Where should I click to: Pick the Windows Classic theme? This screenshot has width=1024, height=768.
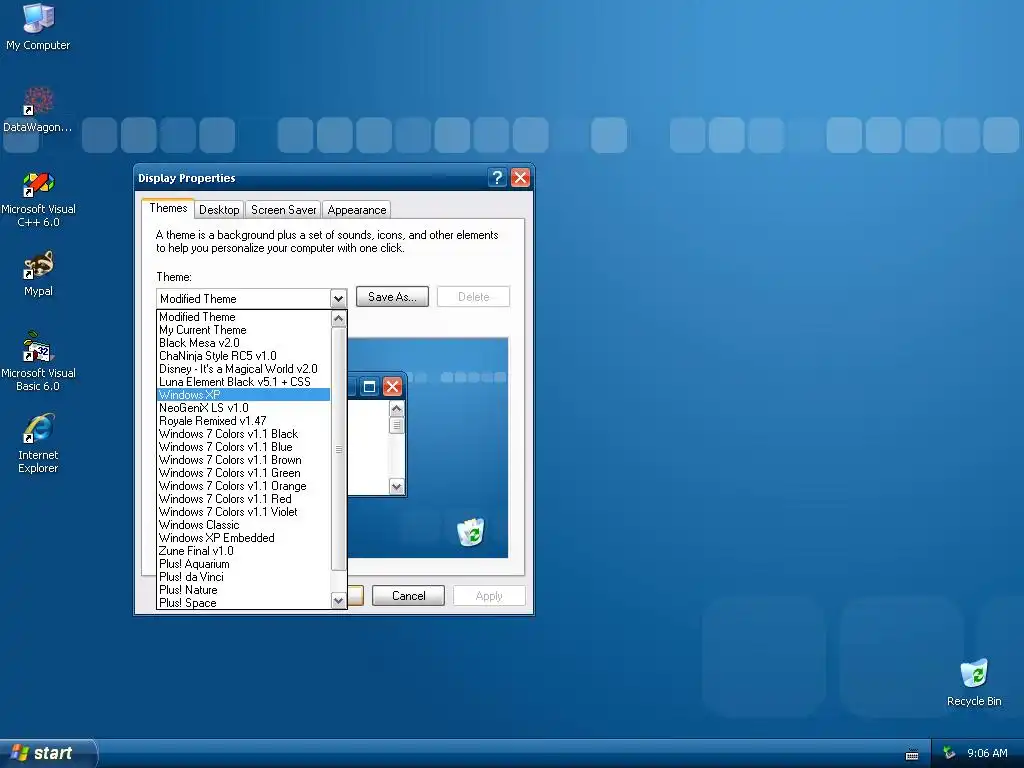(244, 525)
